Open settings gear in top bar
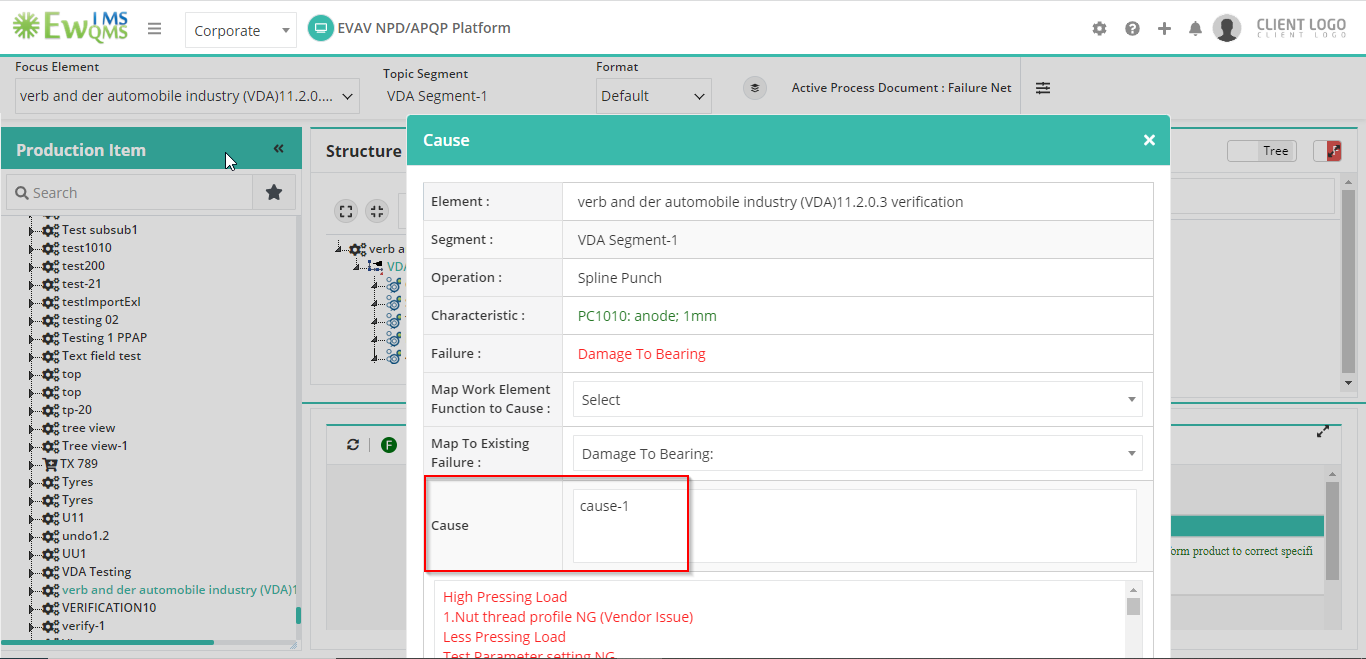This screenshot has height=659, width=1366. [x=1099, y=29]
